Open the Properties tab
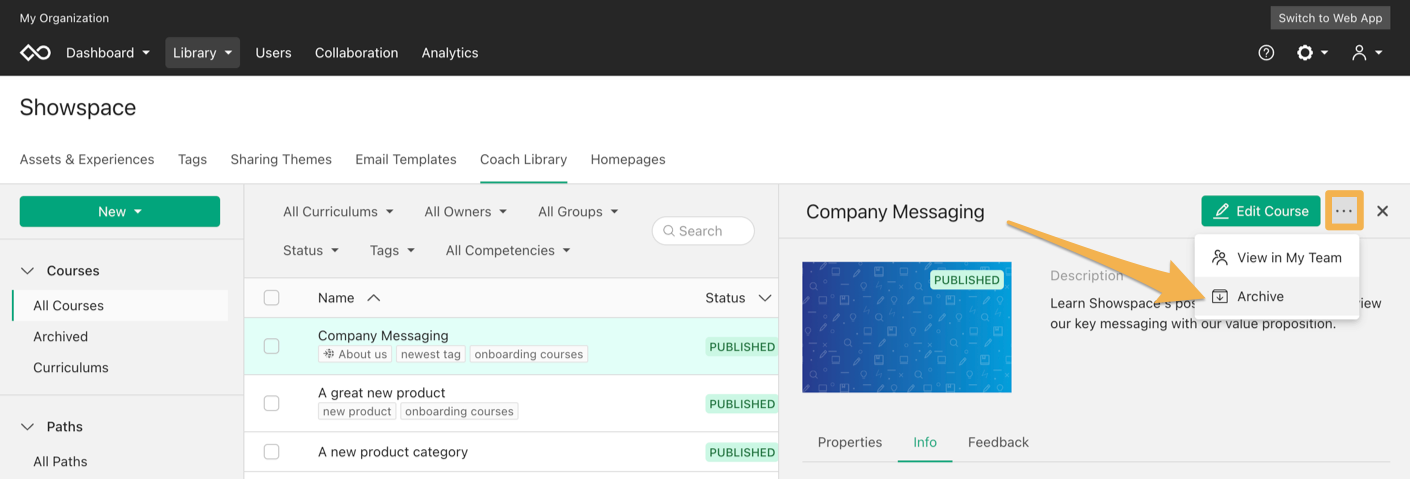1410x479 pixels. point(850,442)
